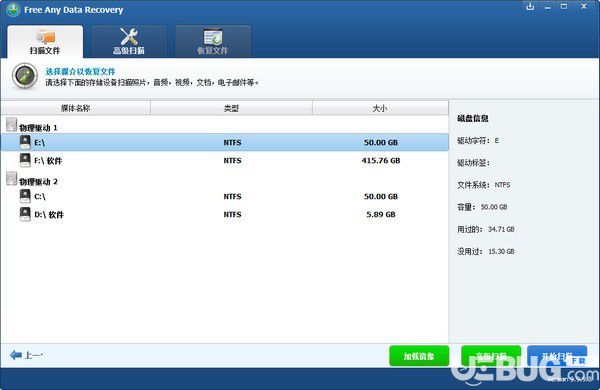Click the application logo icon in title bar
Screen dimensions: 600x390
[13, 10]
